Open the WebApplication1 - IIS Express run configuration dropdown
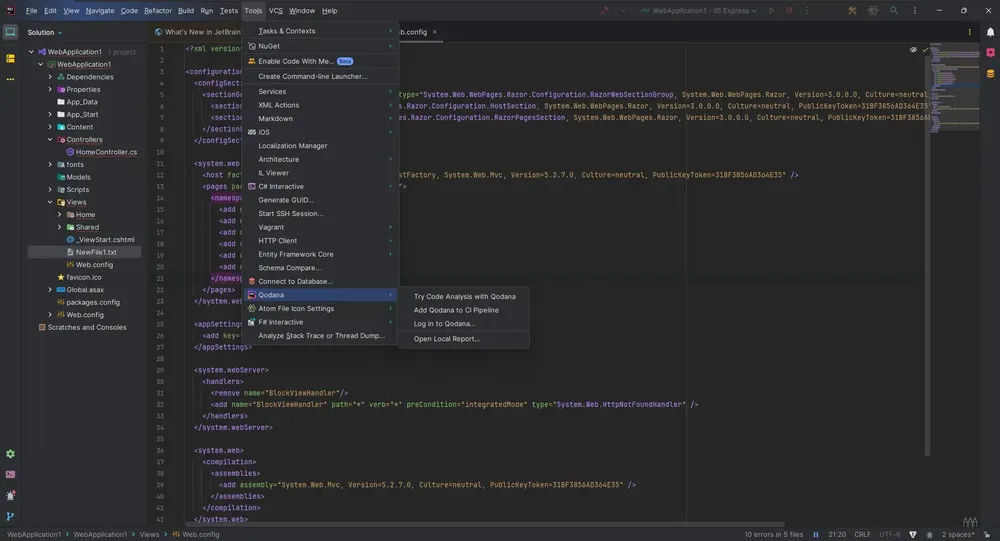Screen dimensions: 1000x541 [x=699, y=10]
